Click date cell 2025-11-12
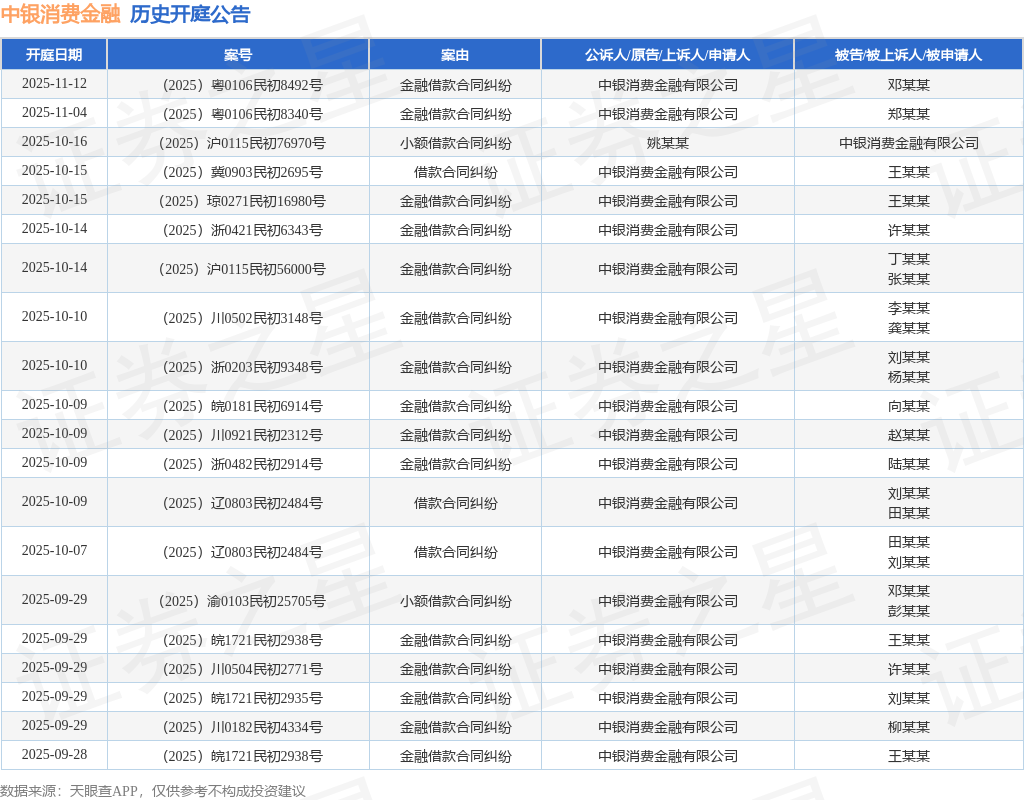The image size is (1024, 800). [x=54, y=84]
